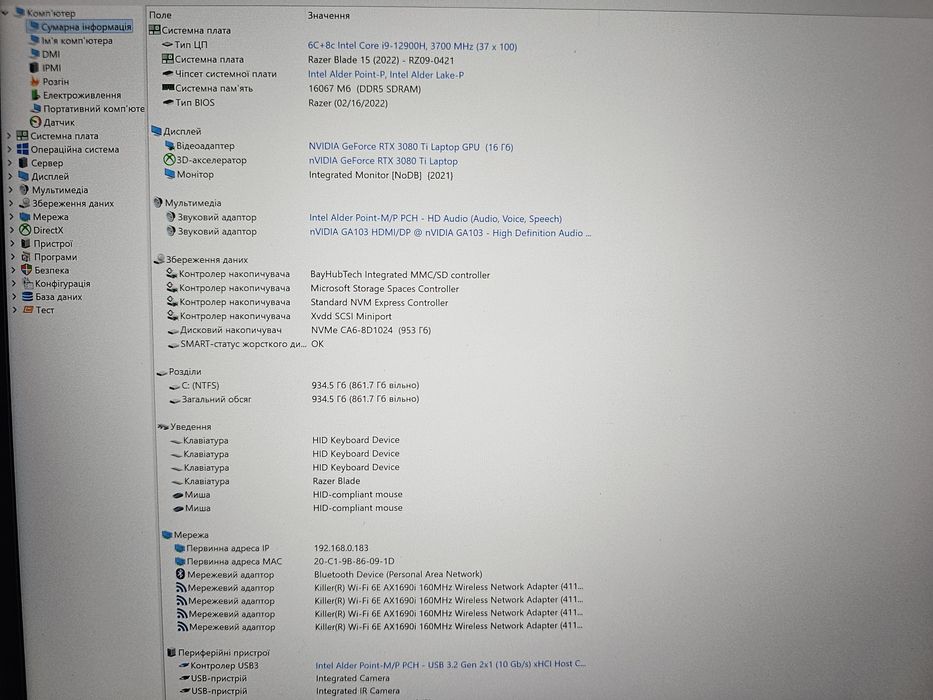This screenshot has width=933, height=700.
Task: Click the Сервер sidebar icon
Action: coord(23,162)
